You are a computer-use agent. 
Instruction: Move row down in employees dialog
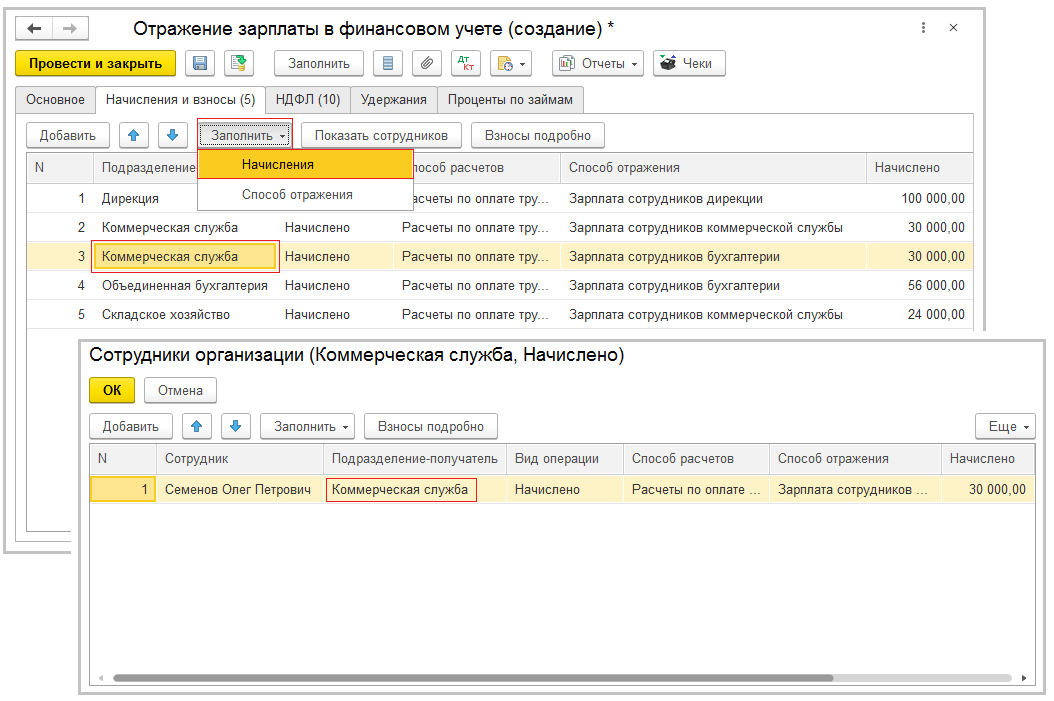[235, 426]
